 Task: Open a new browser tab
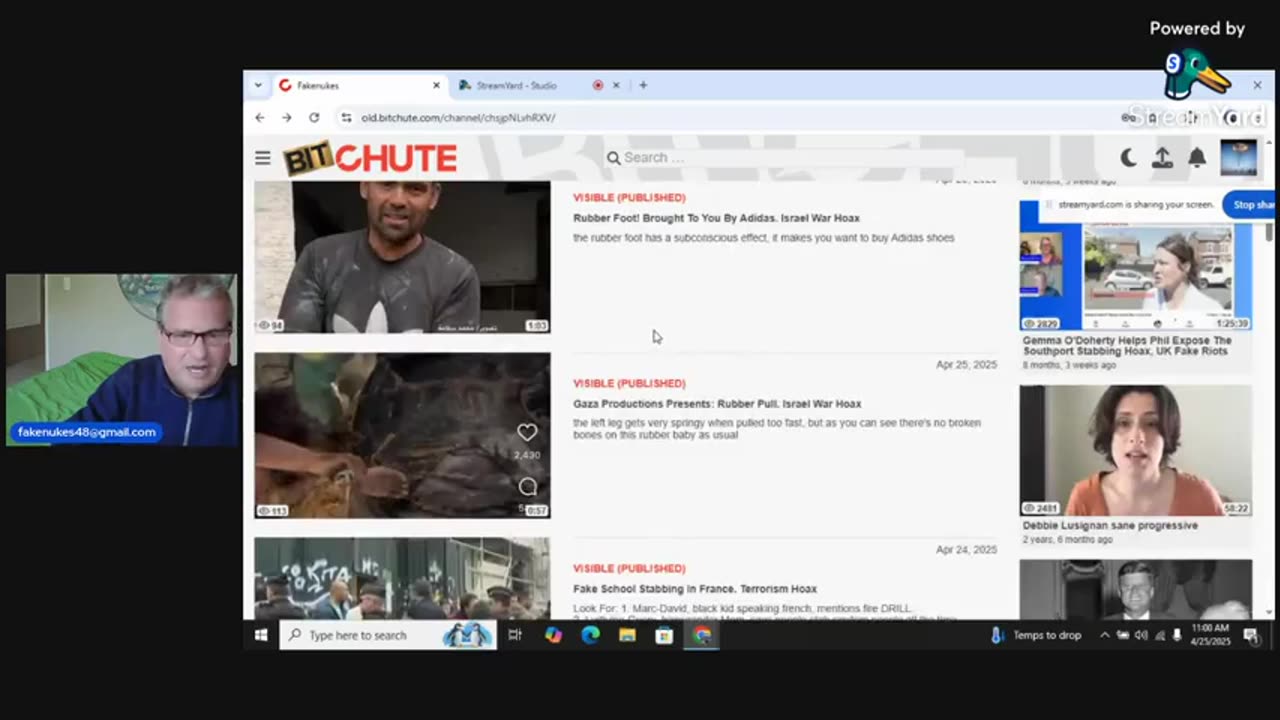pos(643,86)
